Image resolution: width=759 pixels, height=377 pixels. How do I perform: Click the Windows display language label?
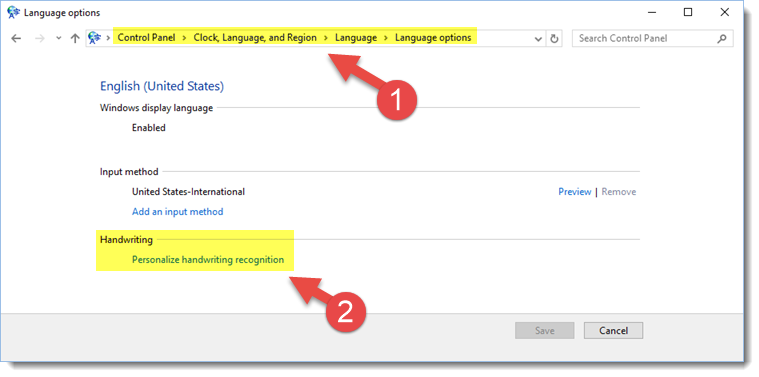[156, 107]
